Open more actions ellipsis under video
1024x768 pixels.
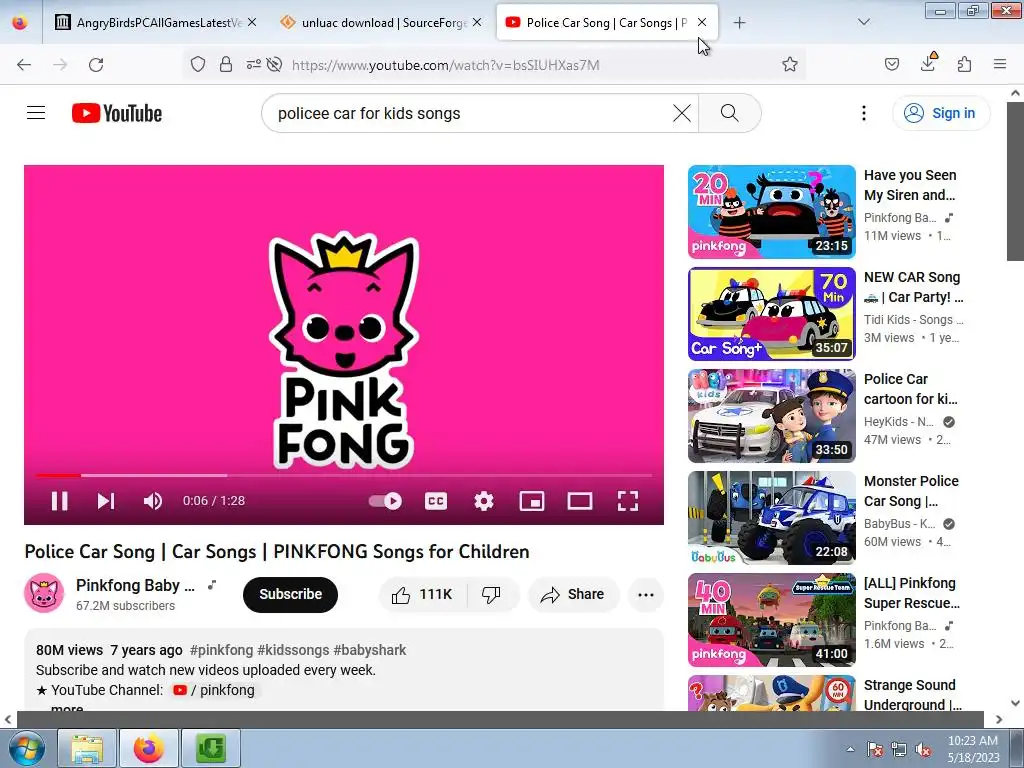pyautogui.click(x=646, y=594)
